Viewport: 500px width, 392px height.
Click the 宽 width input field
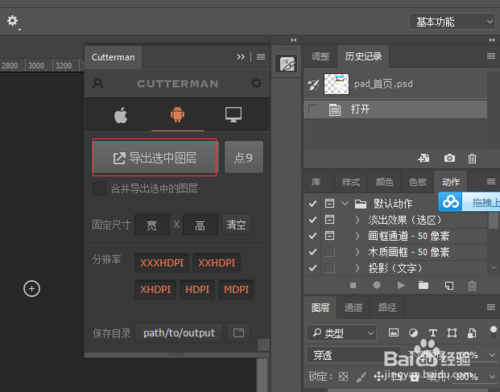click(x=152, y=225)
